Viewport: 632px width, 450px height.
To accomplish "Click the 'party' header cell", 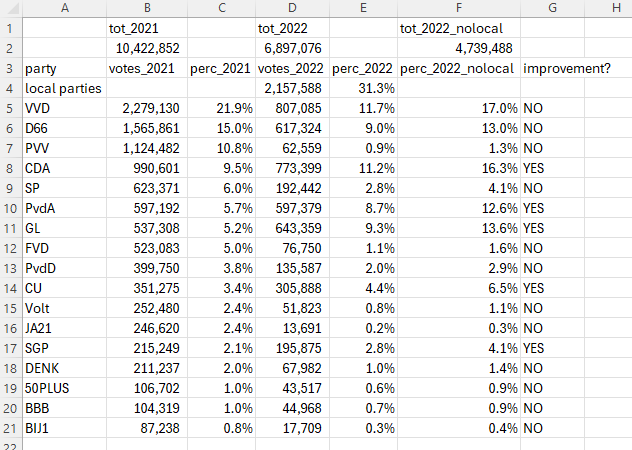I will click(x=64, y=69).
